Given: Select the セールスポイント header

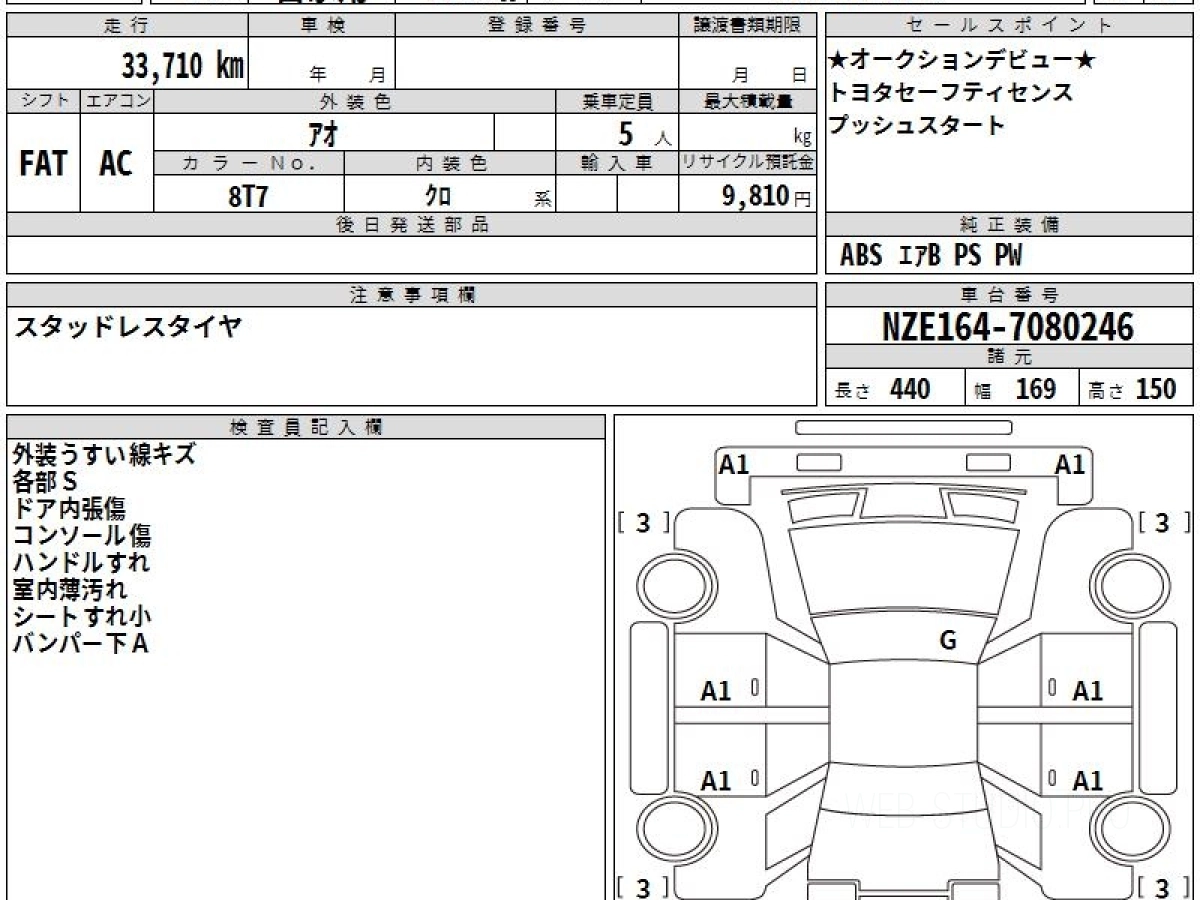Looking at the screenshot, I should [1009, 26].
